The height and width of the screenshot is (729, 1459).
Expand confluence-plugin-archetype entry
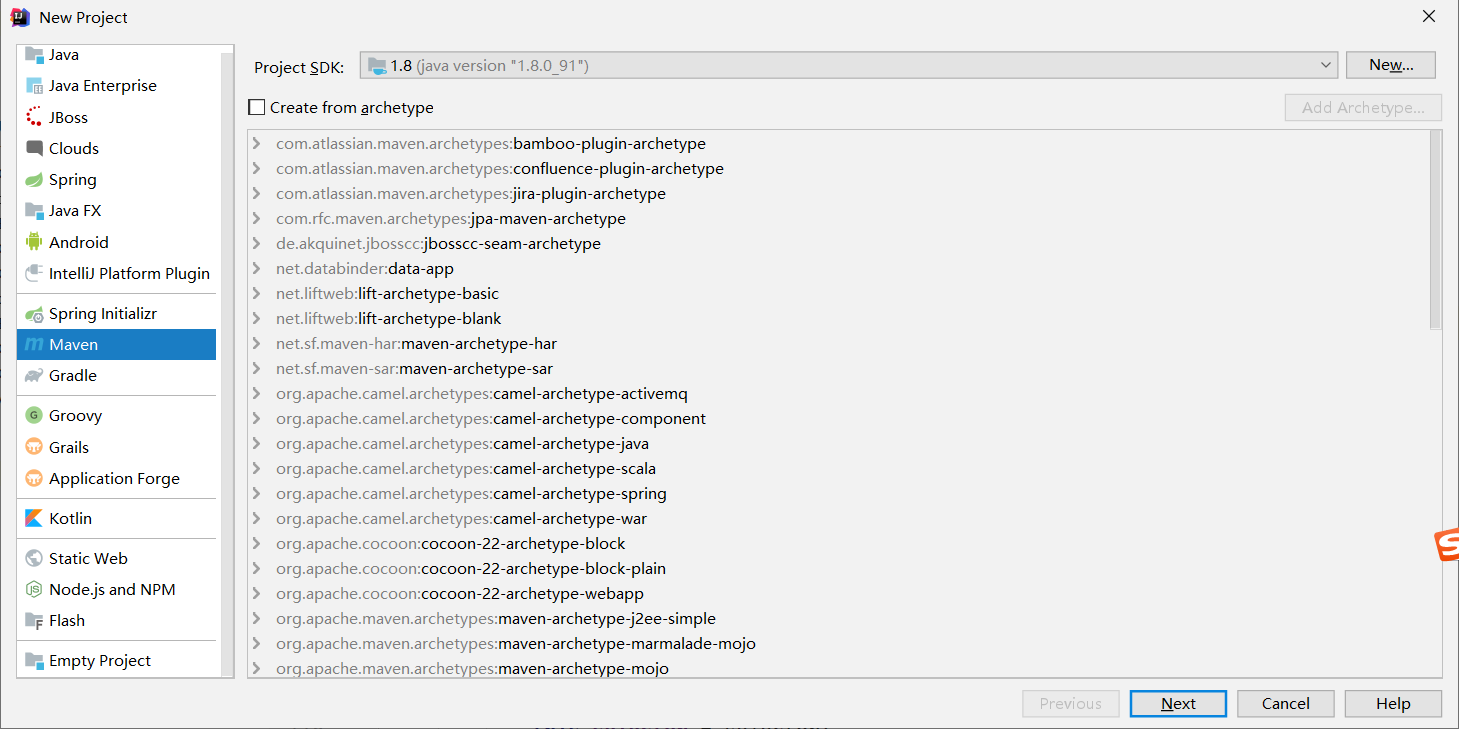(258, 169)
